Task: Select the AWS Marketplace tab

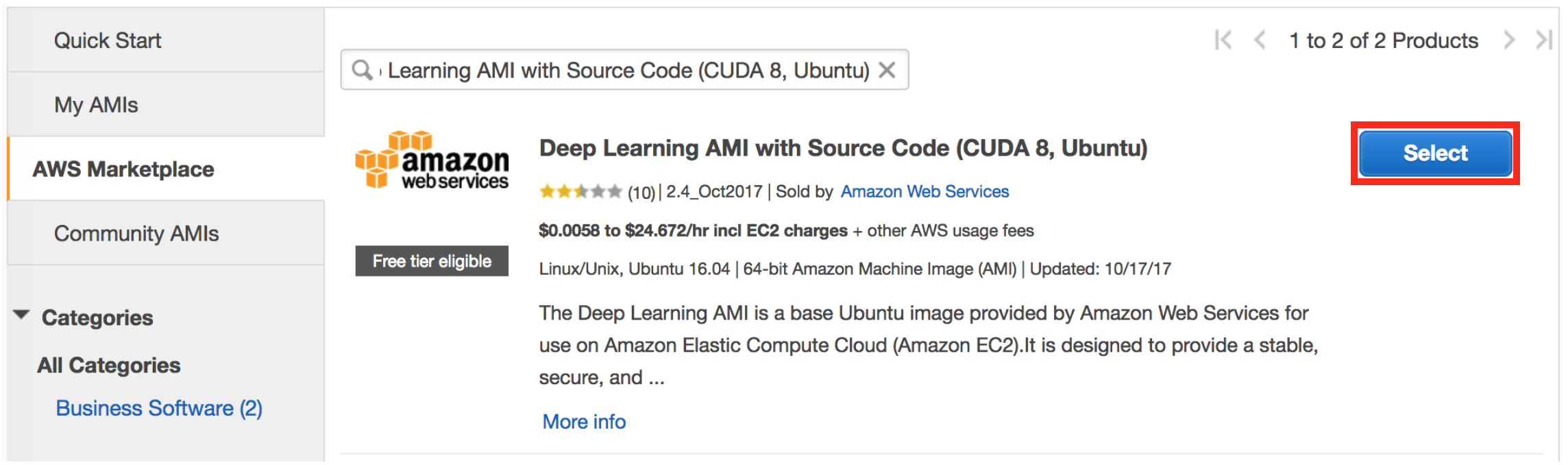Action: [123, 169]
